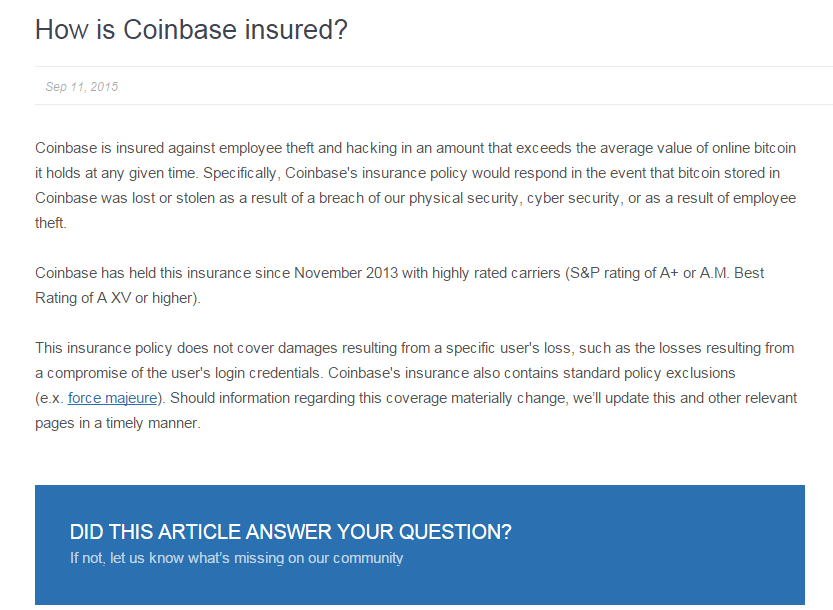The image size is (833, 610).
Task: Click the Sep 11, 2015 article date
Action: tap(82, 87)
